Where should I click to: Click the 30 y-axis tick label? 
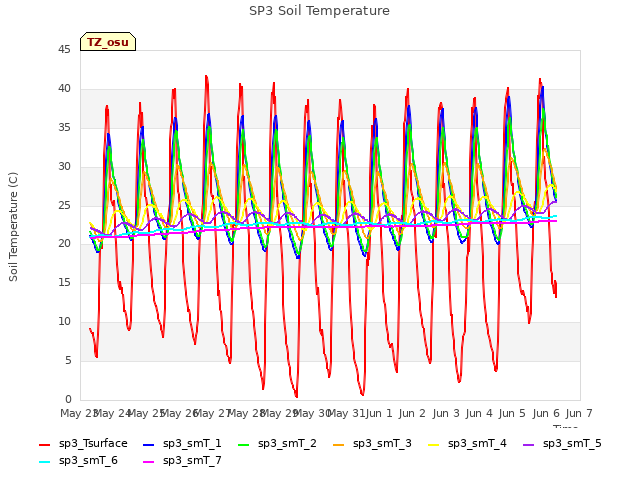64,167
